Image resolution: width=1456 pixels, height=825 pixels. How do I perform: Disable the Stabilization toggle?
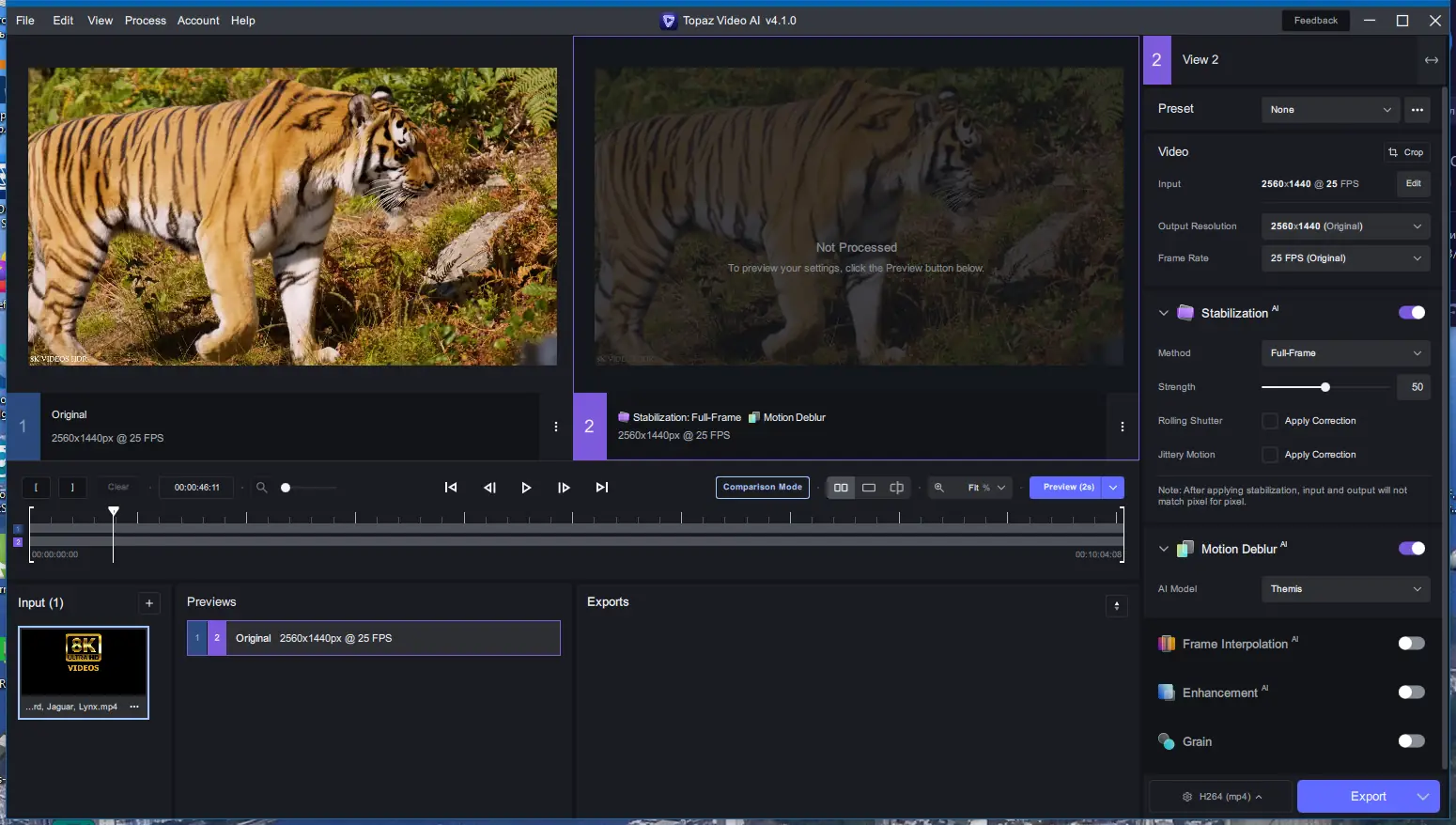coord(1411,313)
